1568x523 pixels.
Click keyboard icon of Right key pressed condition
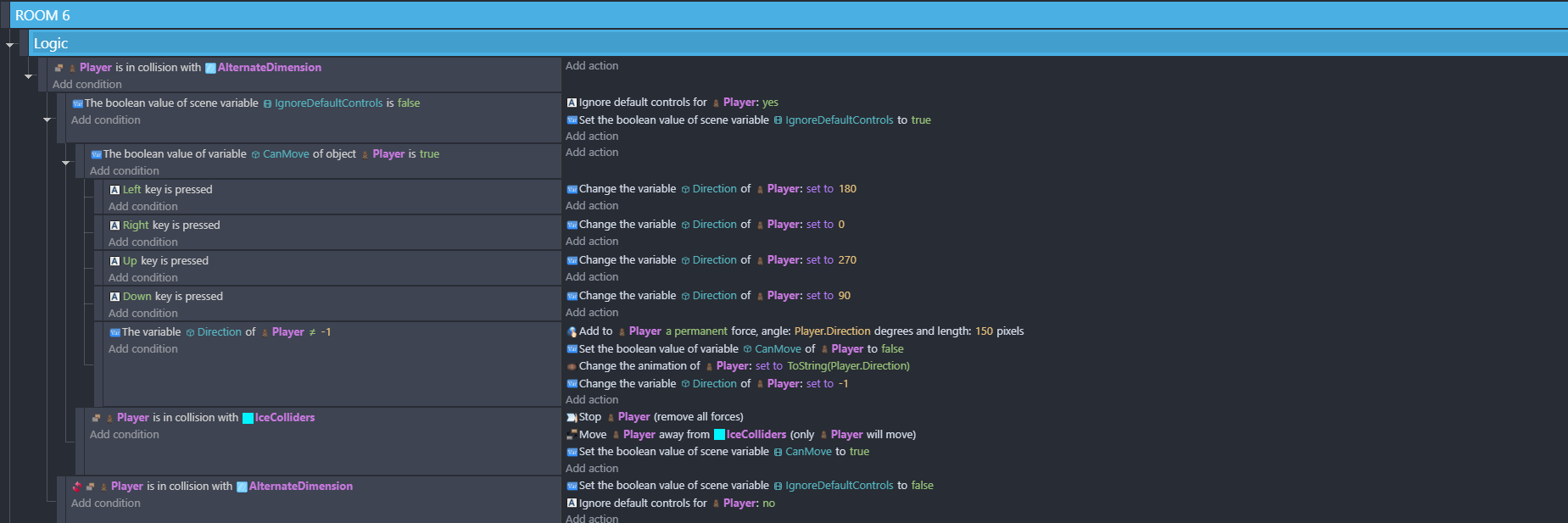tap(114, 225)
